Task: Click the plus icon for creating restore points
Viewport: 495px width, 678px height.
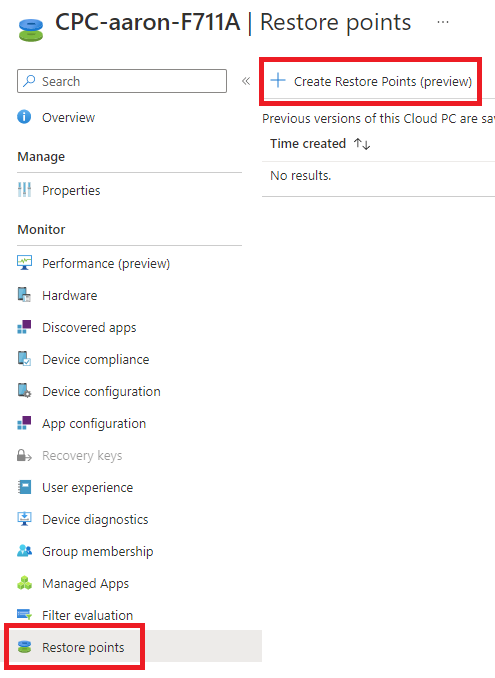Action: [x=278, y=80]
